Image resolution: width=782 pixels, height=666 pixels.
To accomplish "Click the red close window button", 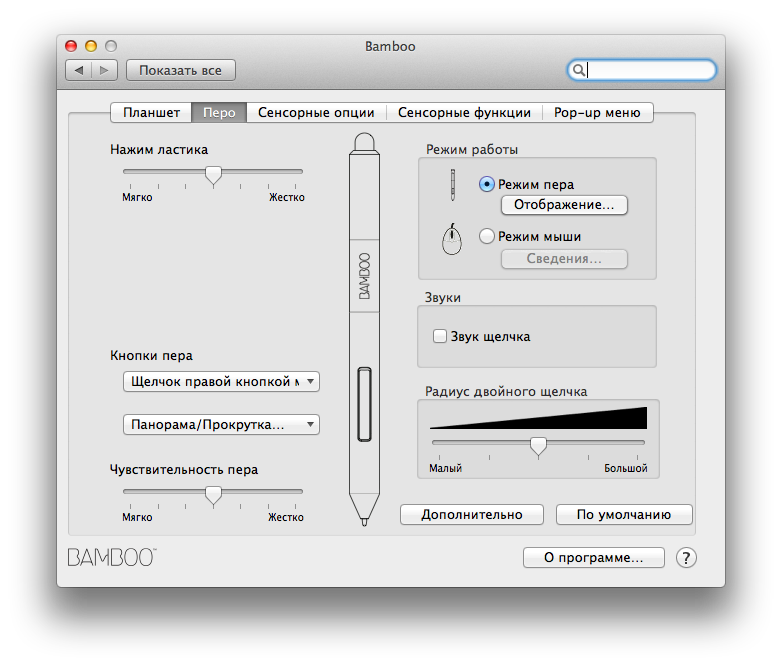I will coord(71,46).
